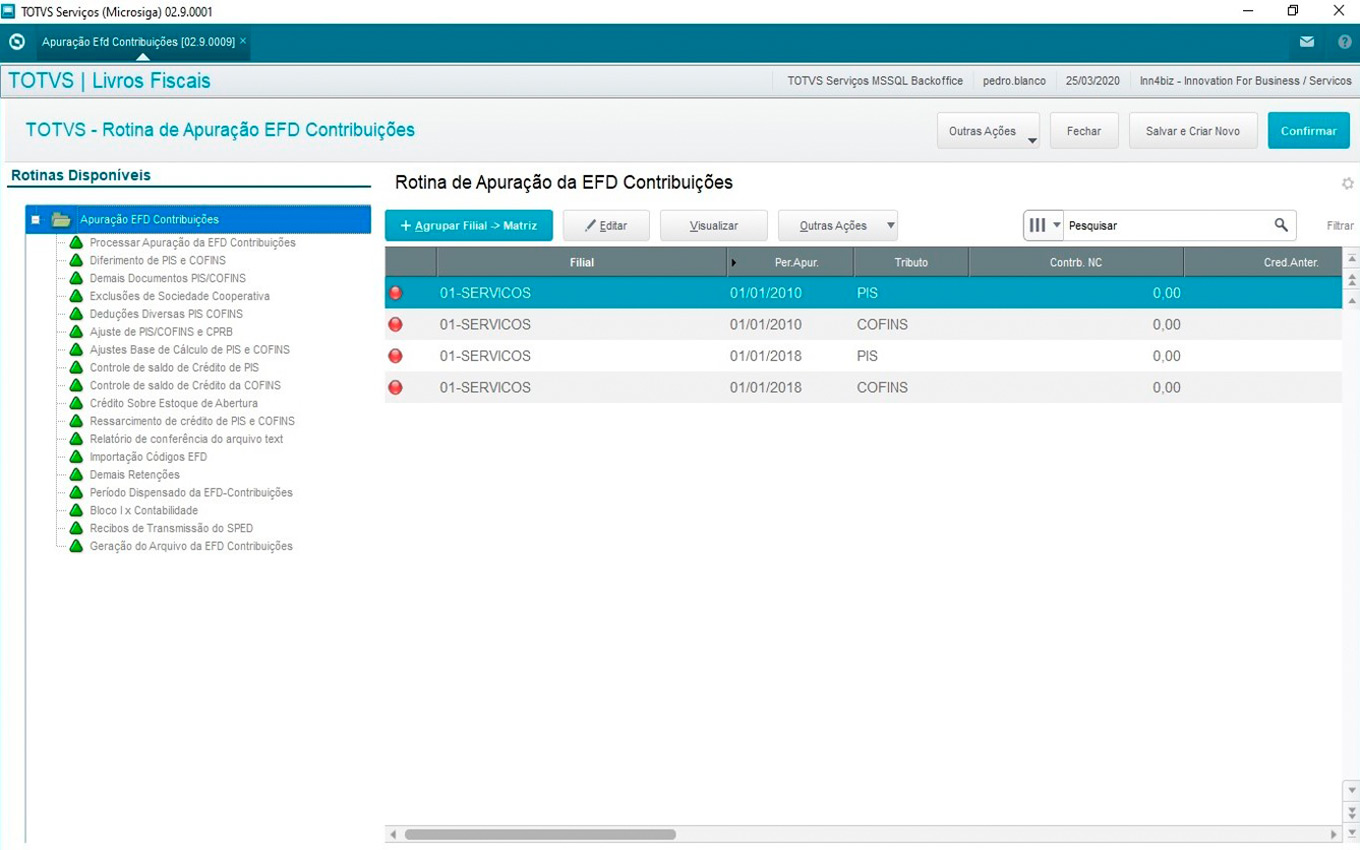
Task: Collapse the Apuração EFD Contribuições tree node
Action: pyautogui.click(x=36, y=220)
